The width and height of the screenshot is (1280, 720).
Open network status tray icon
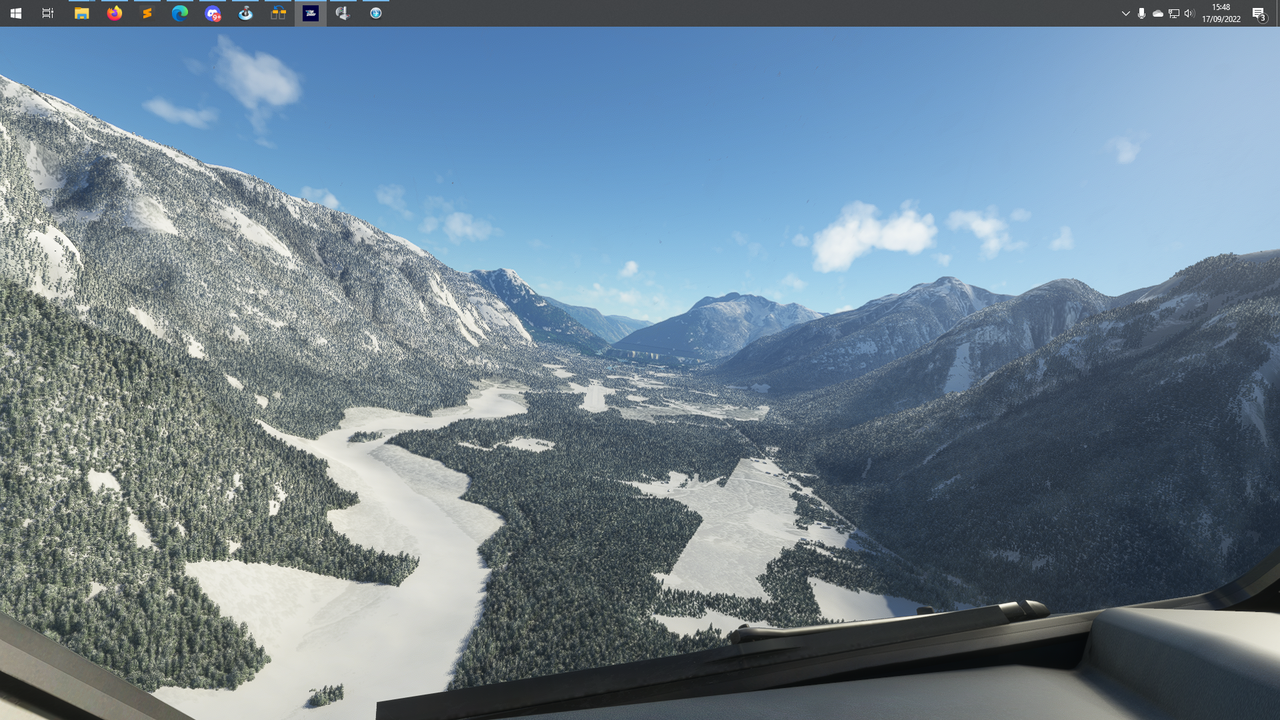click(x=1173, y=13)
